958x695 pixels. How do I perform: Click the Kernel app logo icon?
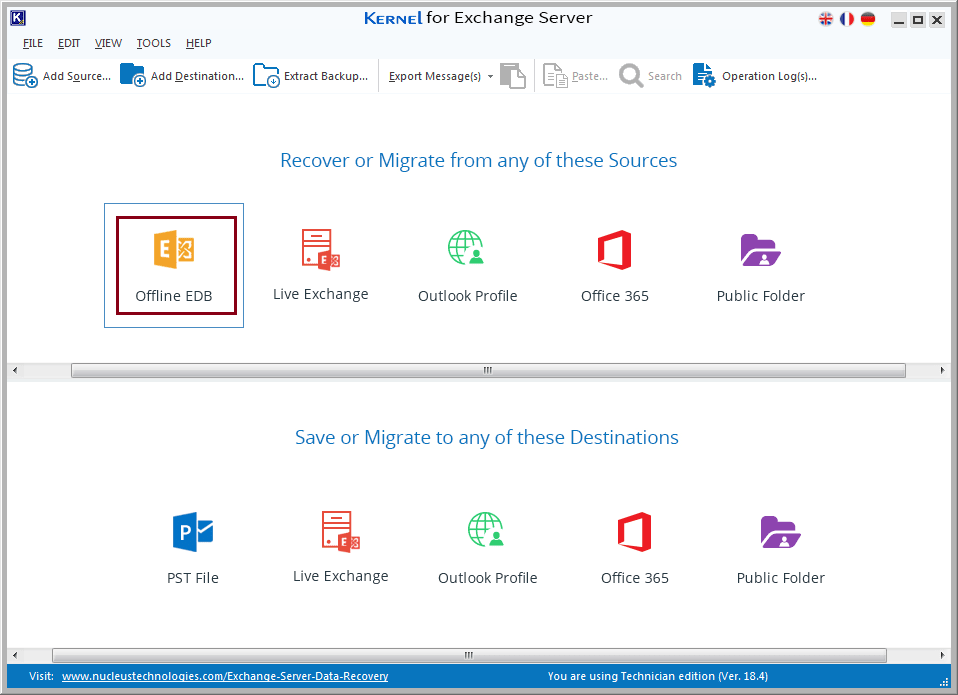(18, 18)
